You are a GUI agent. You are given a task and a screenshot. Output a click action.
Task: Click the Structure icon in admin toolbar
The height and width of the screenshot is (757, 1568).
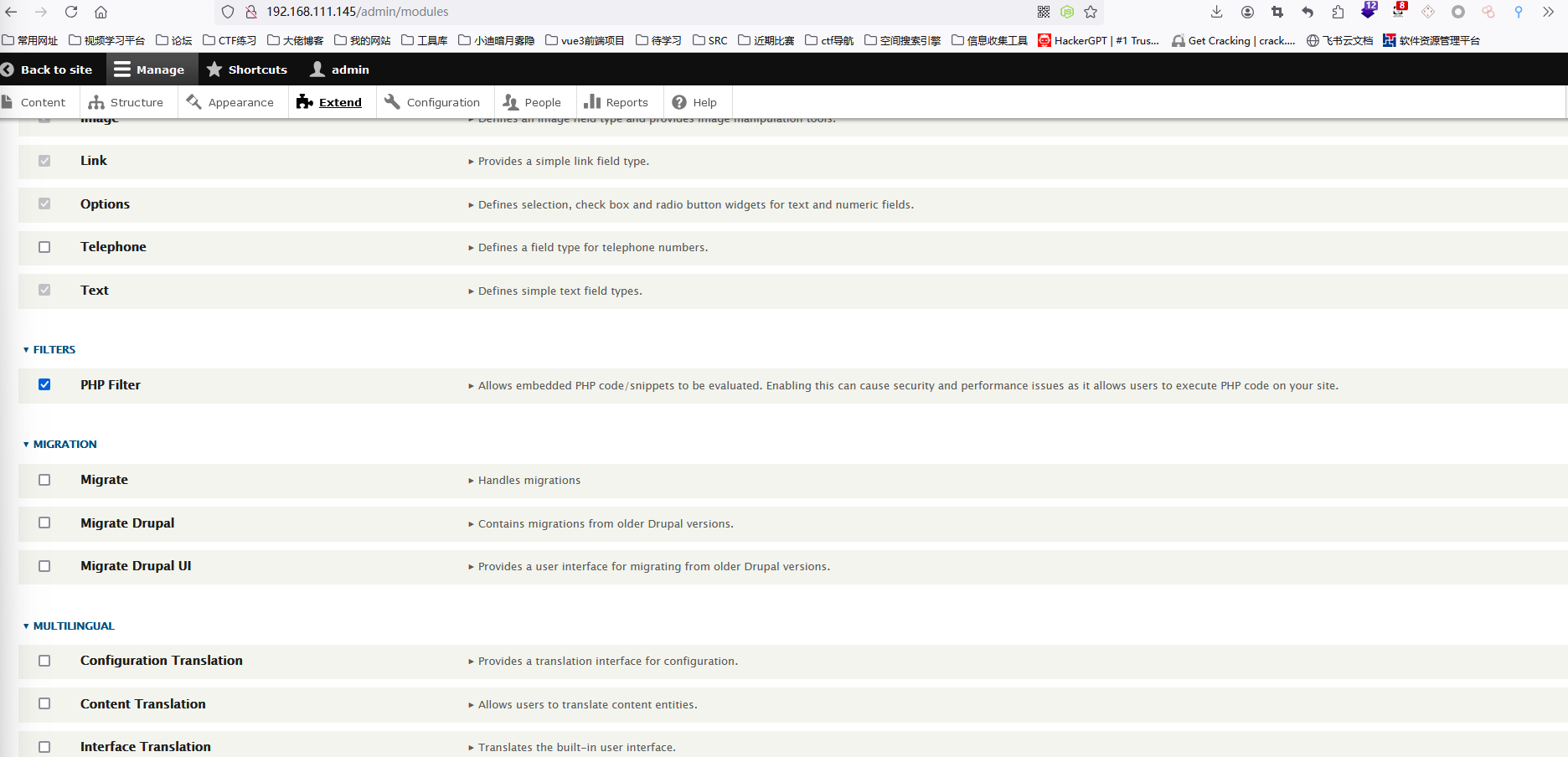96,102
